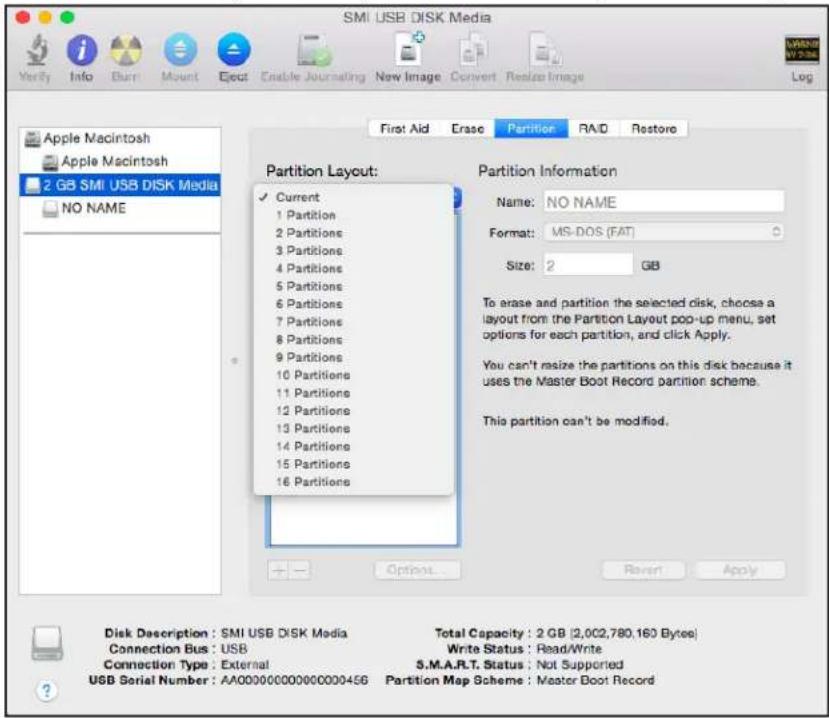829x718 pixels.
Task: Choose 3 Partitions layout
Action: coord(354,251)
